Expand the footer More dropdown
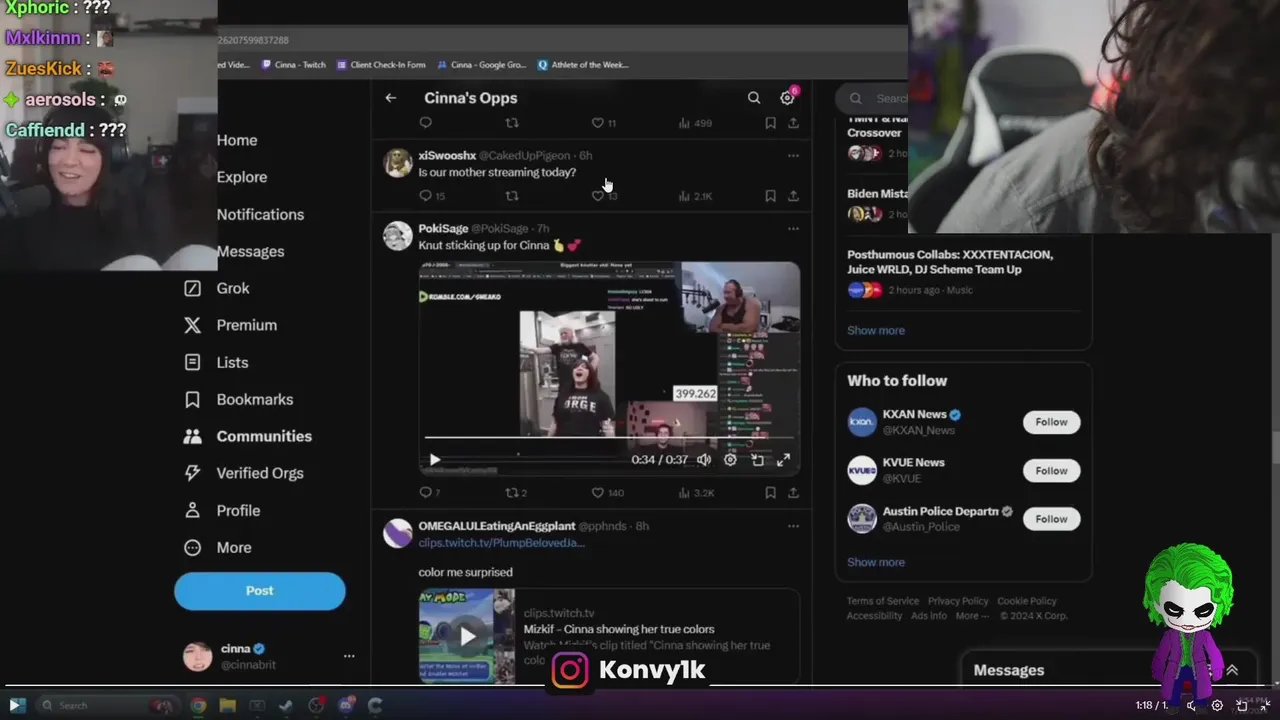Viewport: 1280px width, 720px height. click(x=972, y=616)
